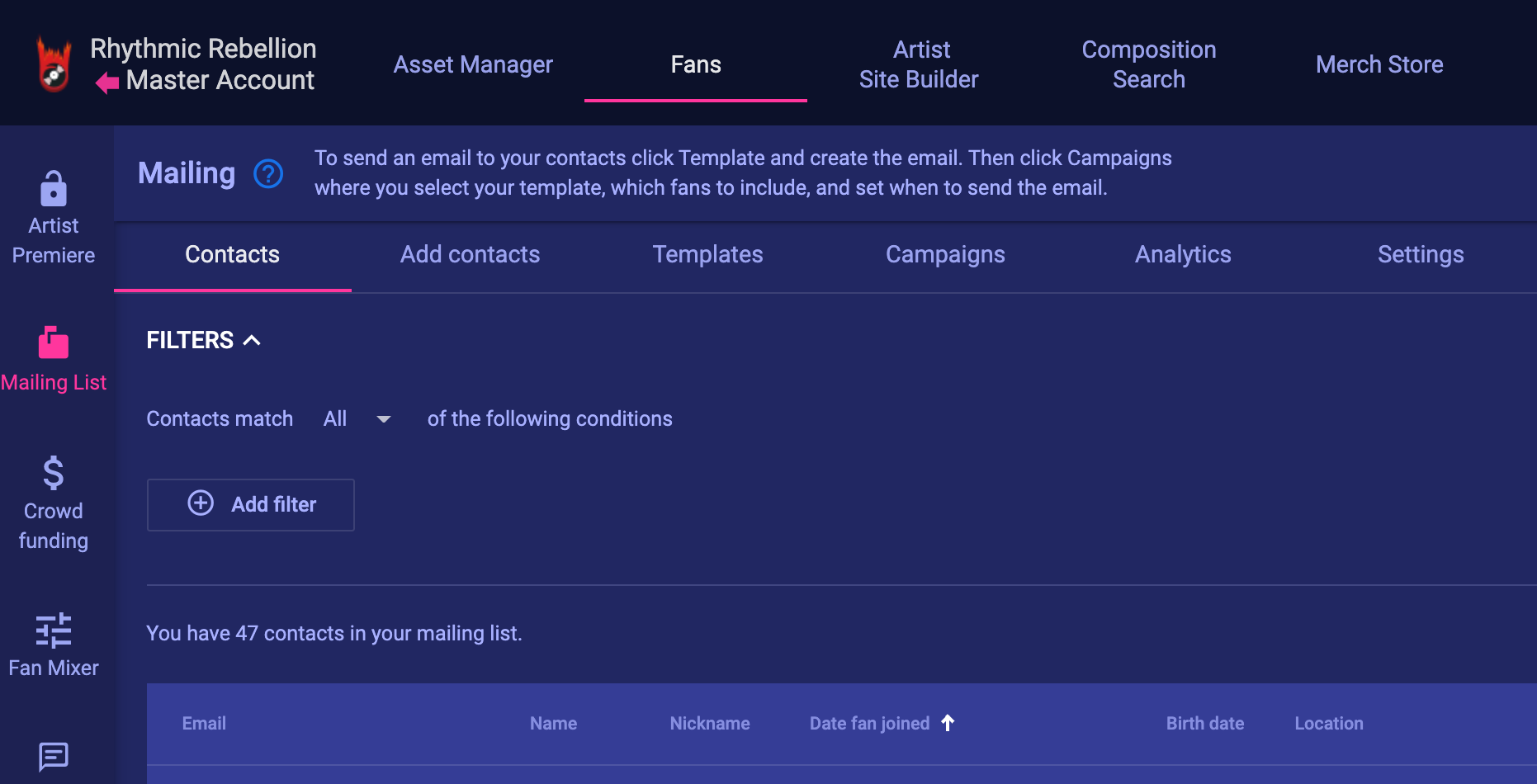Image resolution: width=1537 pixels, height=784 pixels.
Task: Click the Rhythmic Rebellion flame logo
Action: pos(54,64)
